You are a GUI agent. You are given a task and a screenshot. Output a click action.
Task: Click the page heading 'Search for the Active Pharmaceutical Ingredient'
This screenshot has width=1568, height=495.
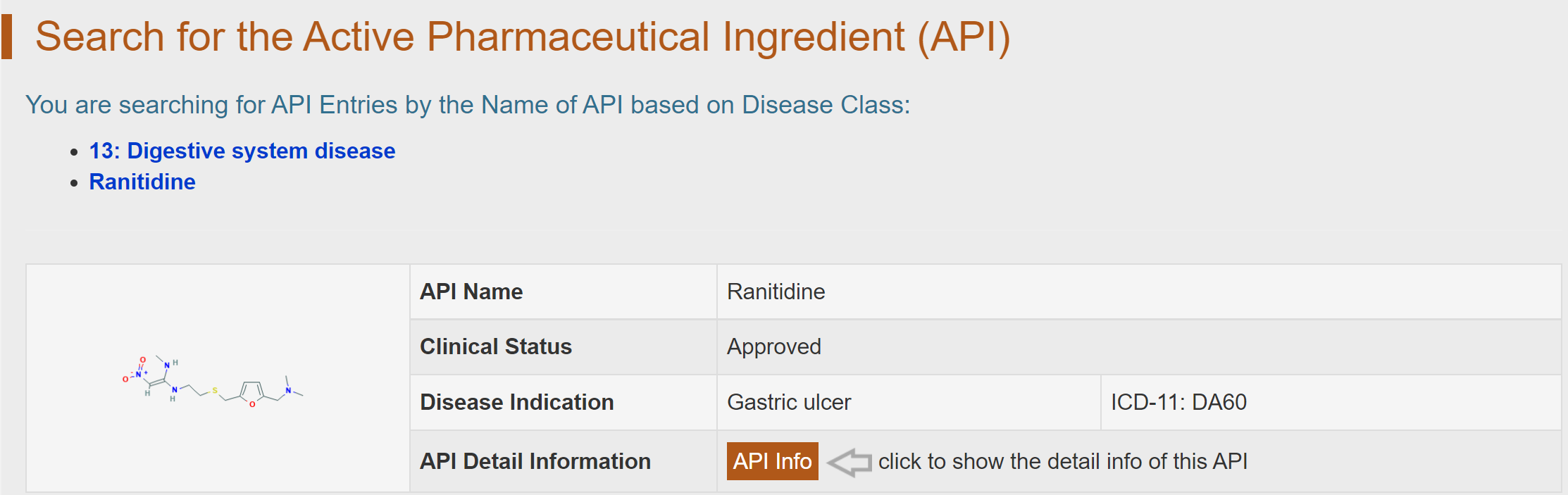522,37
